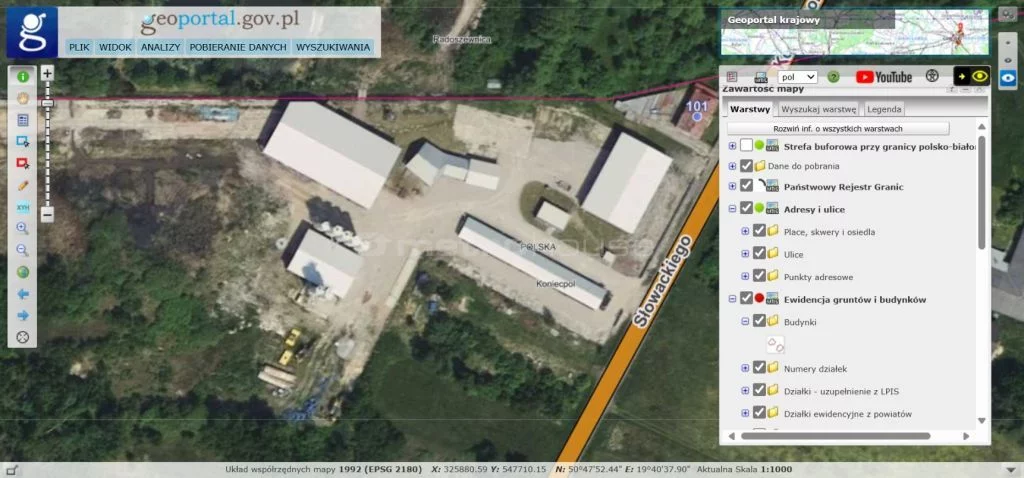This screenshot has width=1024, height=478.
Task: Click the accessibility figure icon
Action: (932, 76)
